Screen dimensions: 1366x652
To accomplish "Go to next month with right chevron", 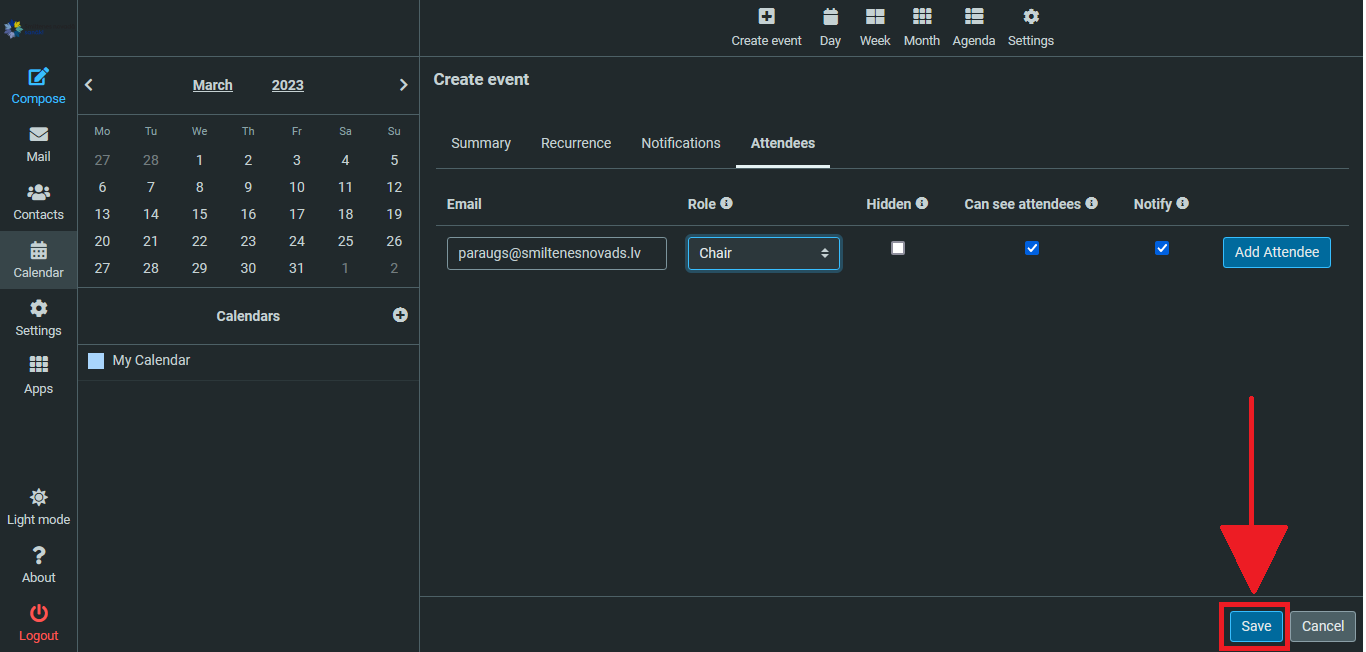I will (x=403, y=85).
